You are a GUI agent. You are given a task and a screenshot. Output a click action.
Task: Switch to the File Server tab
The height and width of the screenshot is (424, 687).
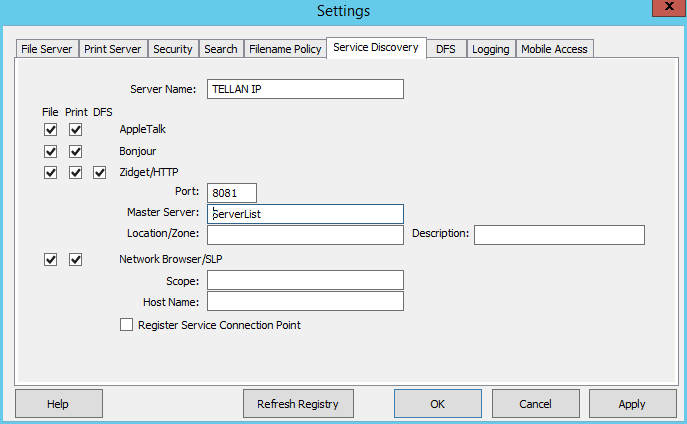46,49
